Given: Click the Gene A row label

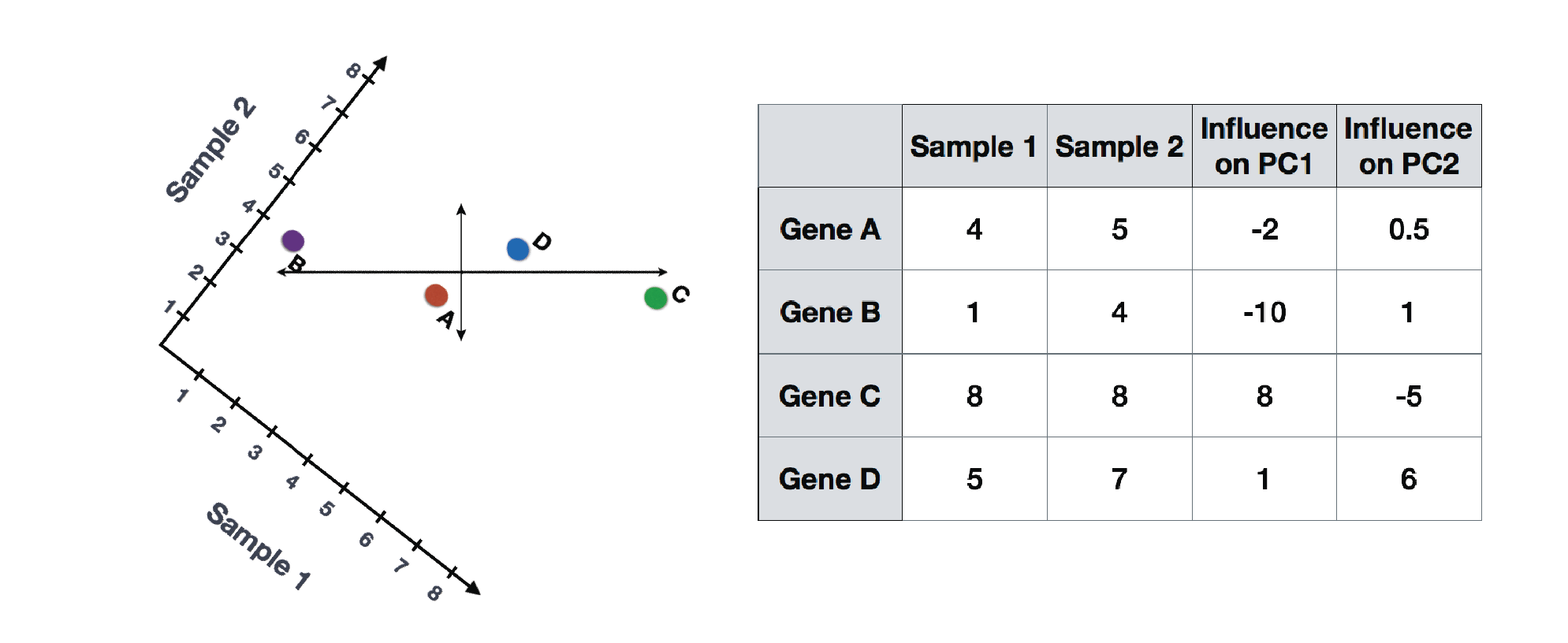Looking at the screenshot, I should point(830,229).
